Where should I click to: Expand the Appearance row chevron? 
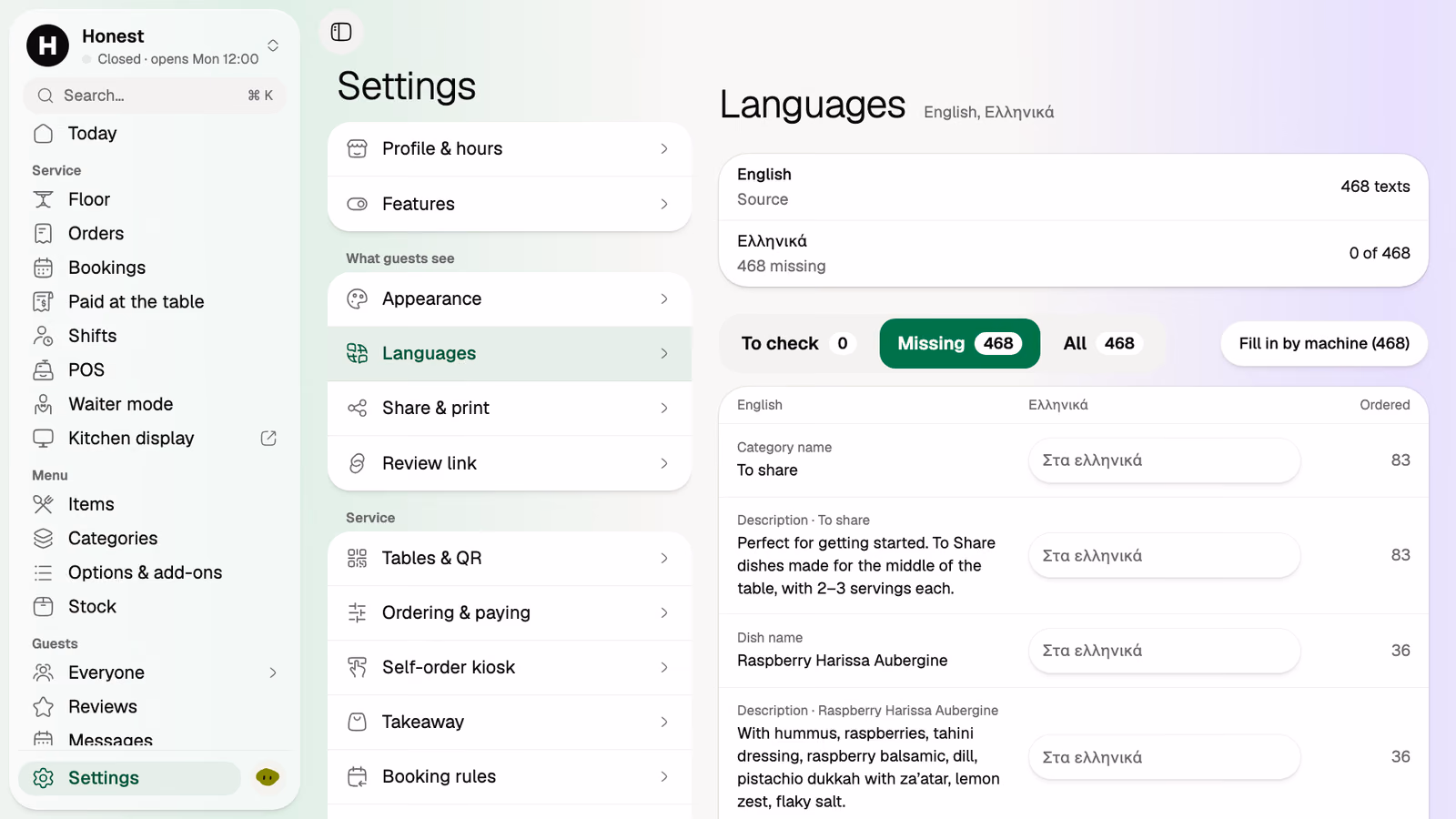click(x=664, y=298)
